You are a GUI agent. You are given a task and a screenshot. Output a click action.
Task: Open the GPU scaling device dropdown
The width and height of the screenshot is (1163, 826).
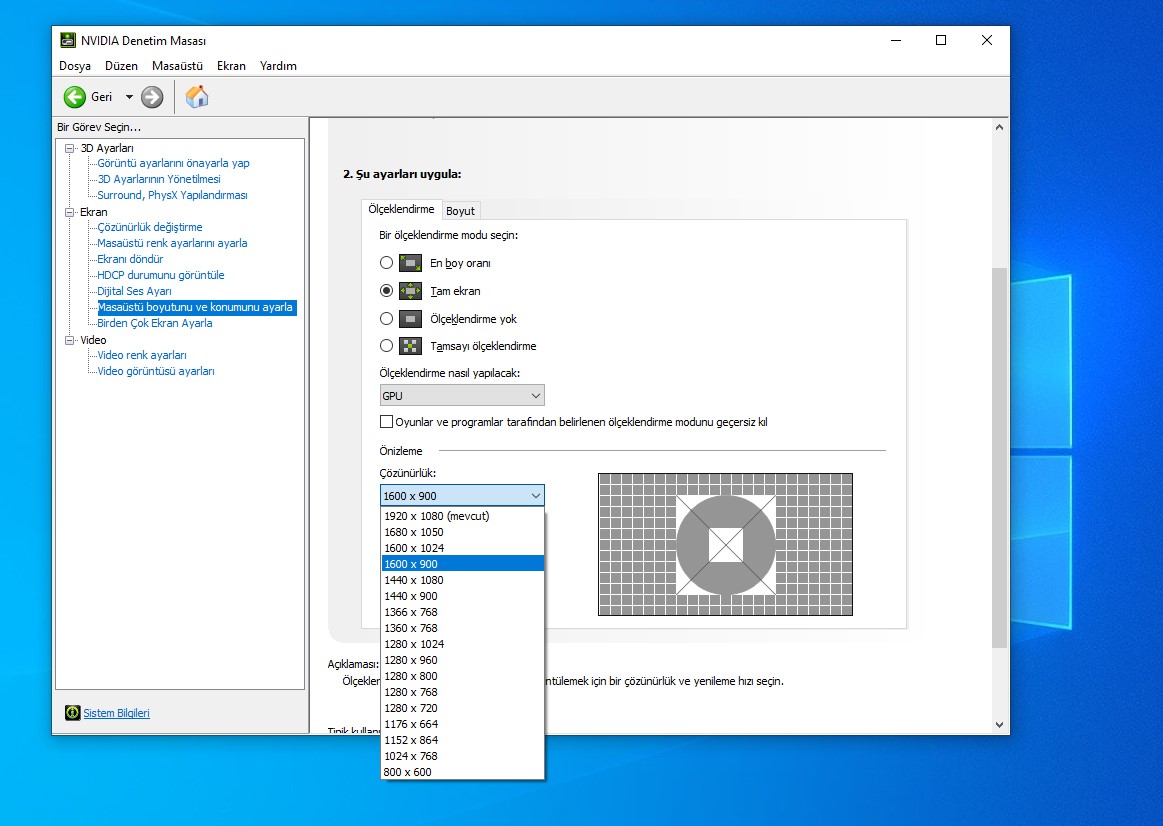click(462, 395)
